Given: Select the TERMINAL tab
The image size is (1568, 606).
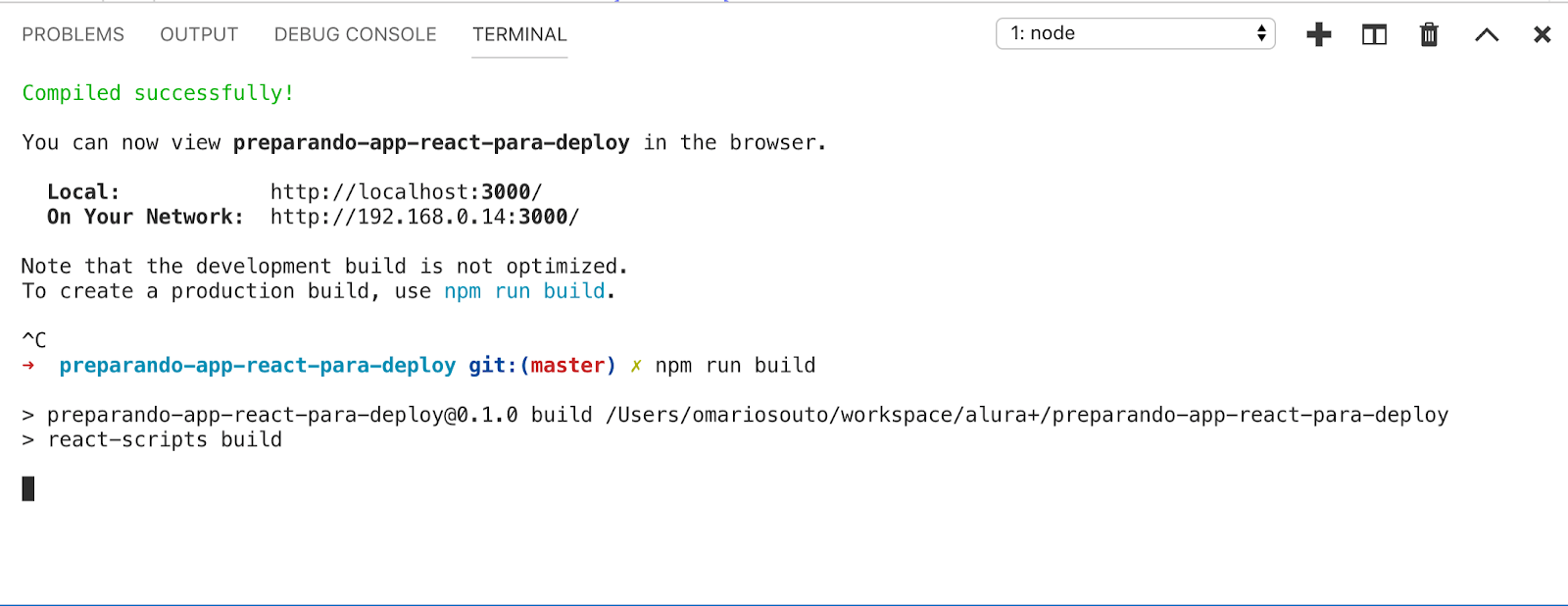Looking at the screenshot, I should click(x=519, y=34).
